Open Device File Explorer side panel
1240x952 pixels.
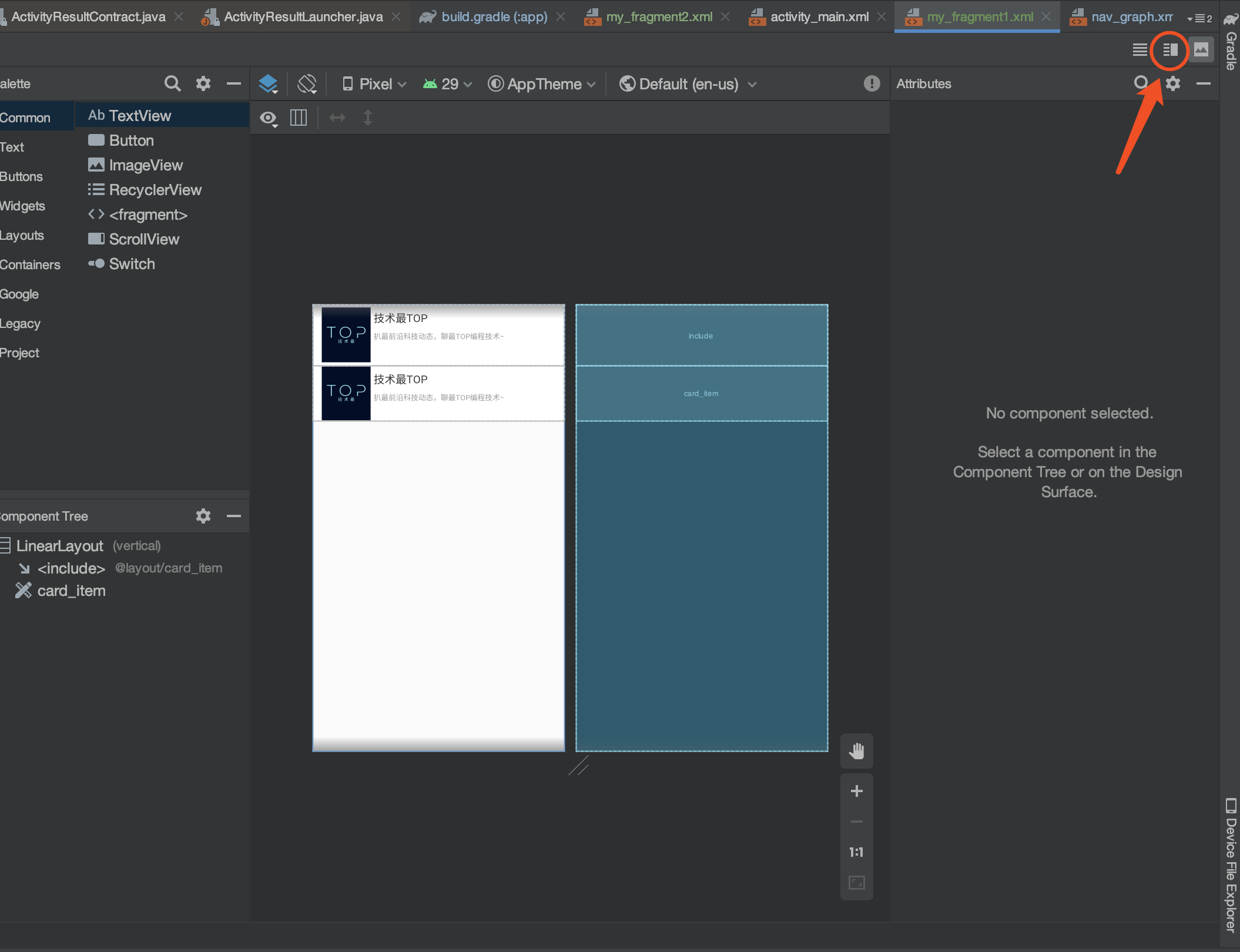(1231, 865)
